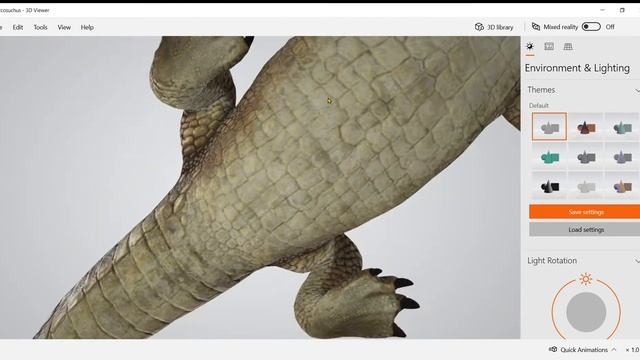Open the Environment & Lighting tab sun icon
The height and width of the screenshot is (360, 640).
530,46
